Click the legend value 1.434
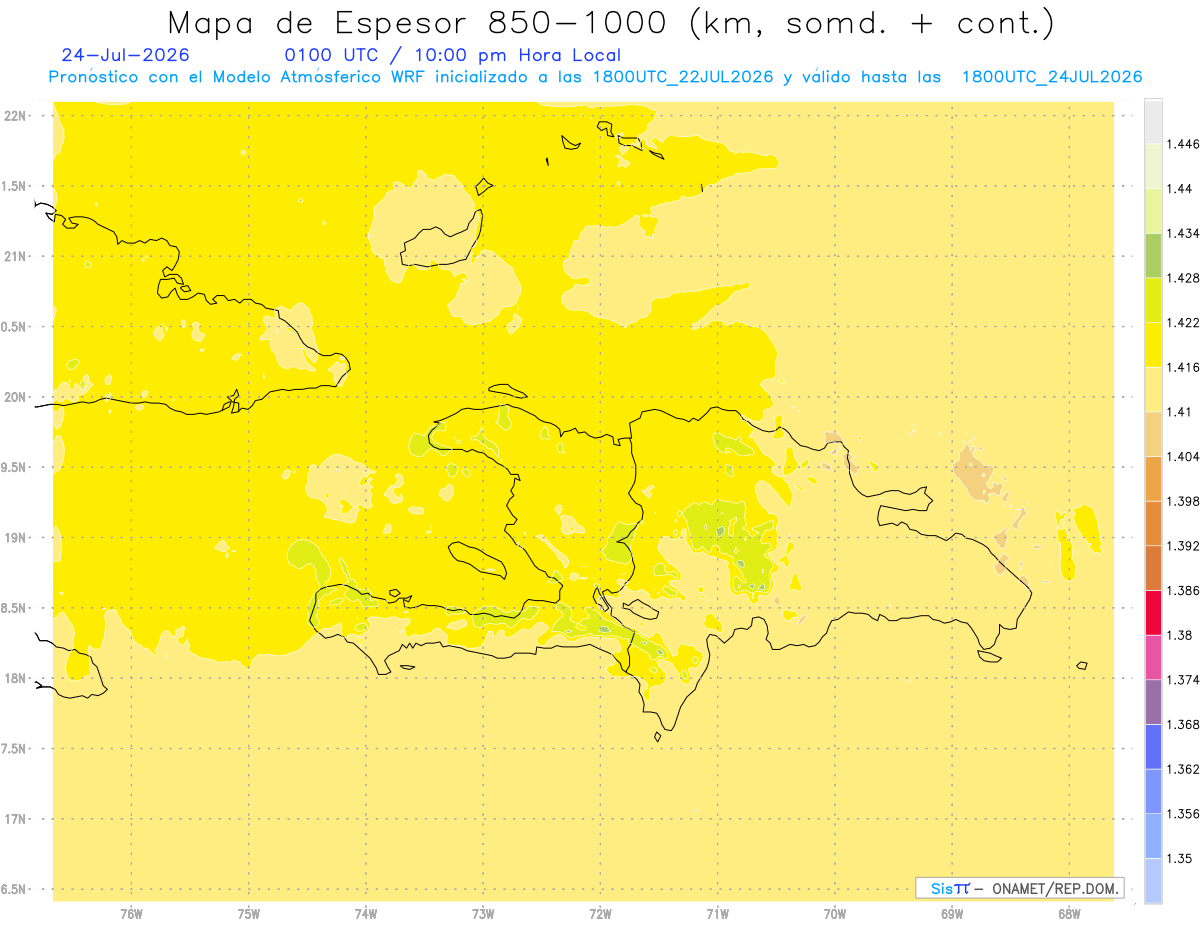1200x927 pixels. [1183, 233]
